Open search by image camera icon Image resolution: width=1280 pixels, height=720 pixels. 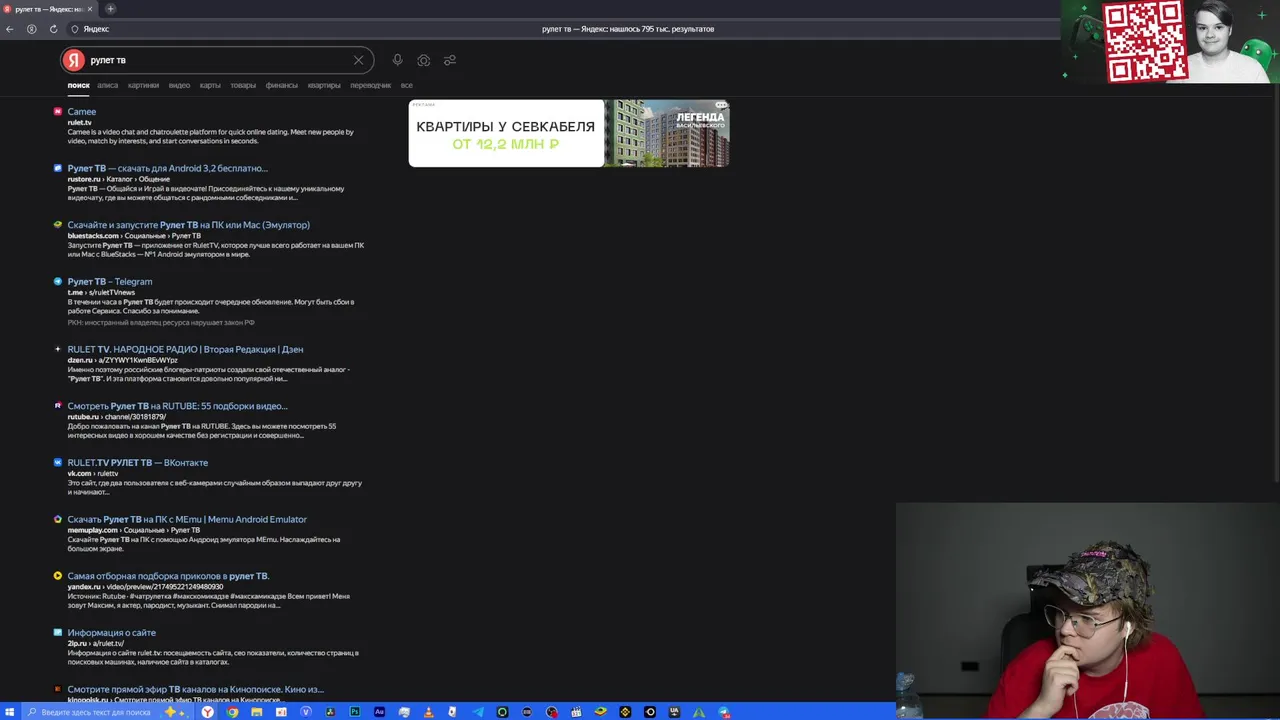coord(424,60)
